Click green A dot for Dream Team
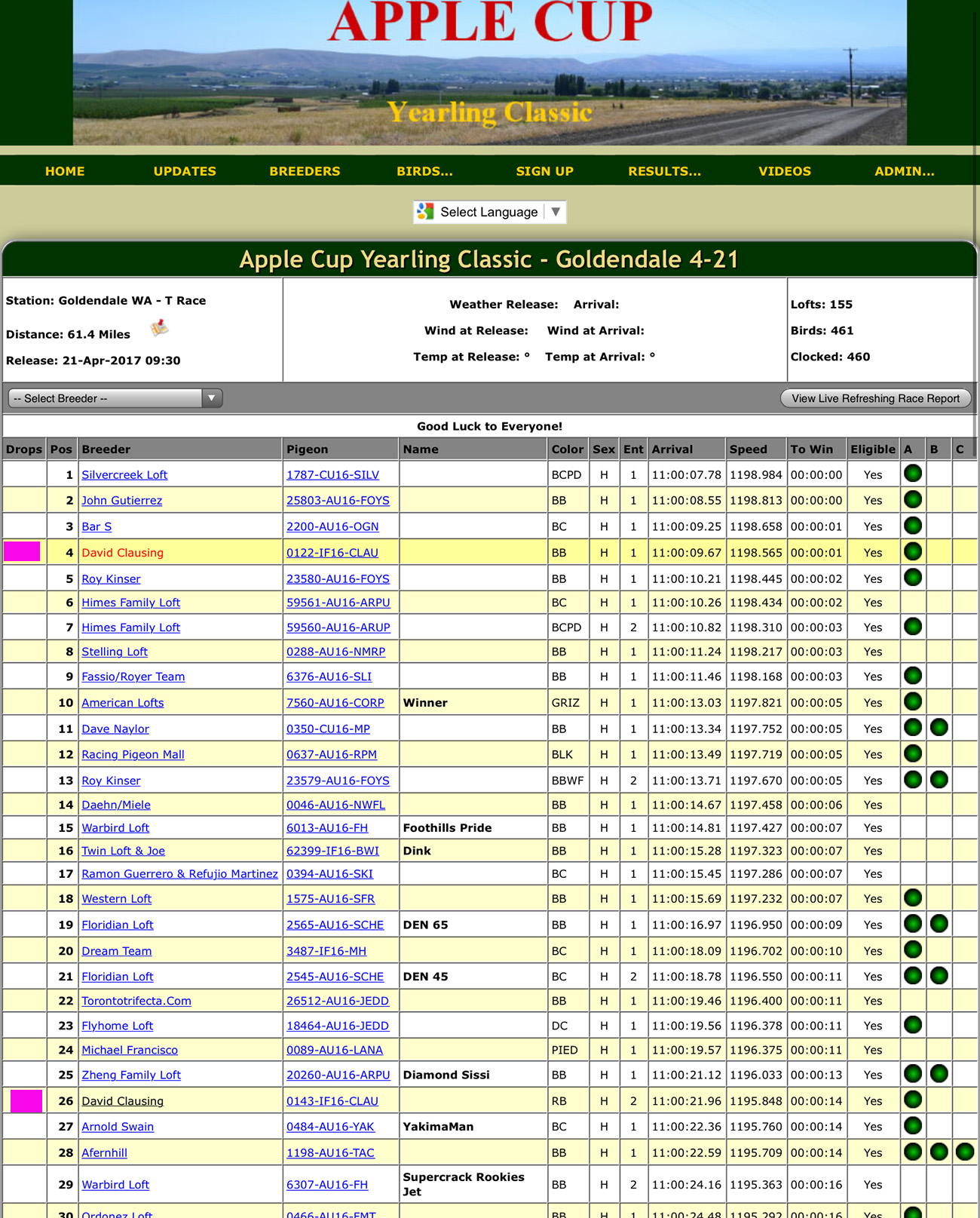 point(912,950)
